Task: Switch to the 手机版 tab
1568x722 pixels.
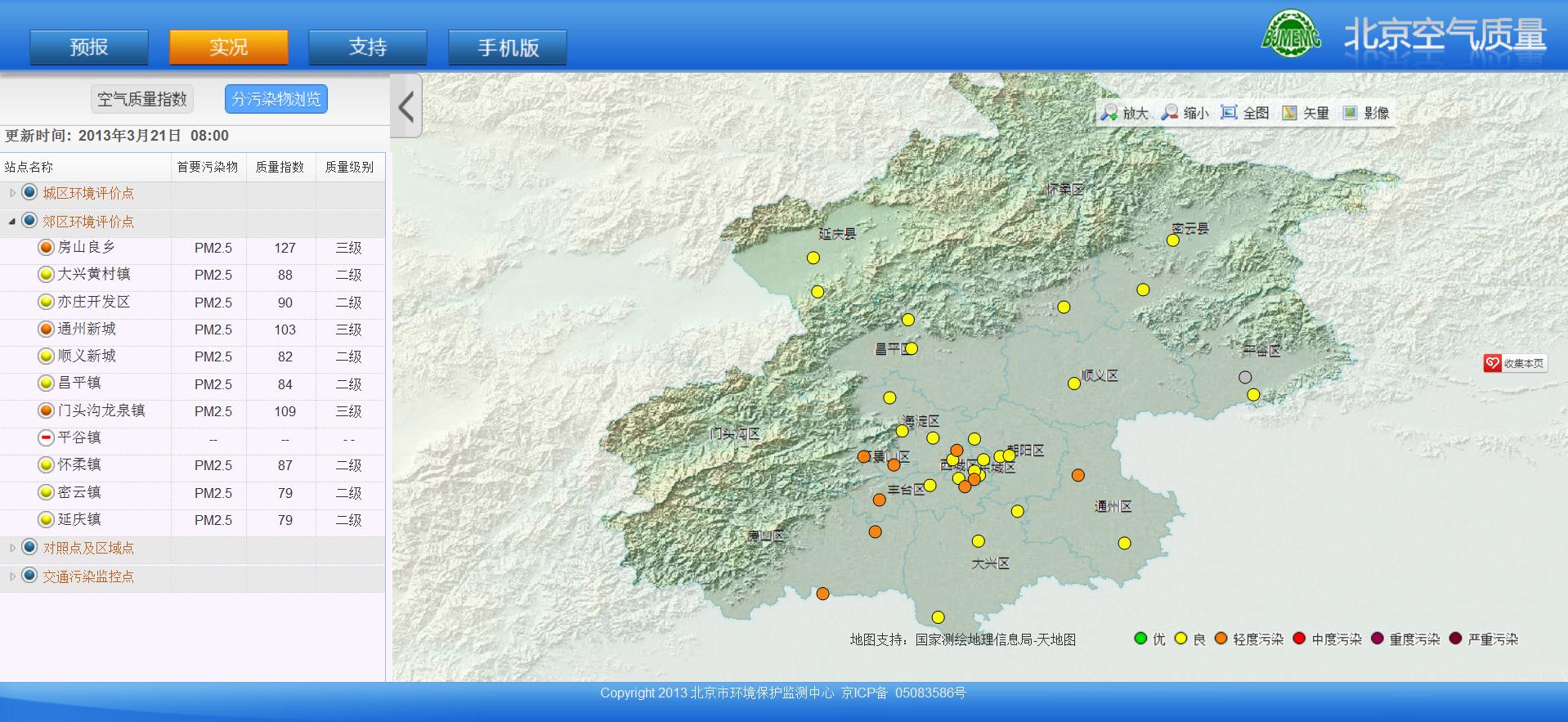Action: click(x=507, y=47)
